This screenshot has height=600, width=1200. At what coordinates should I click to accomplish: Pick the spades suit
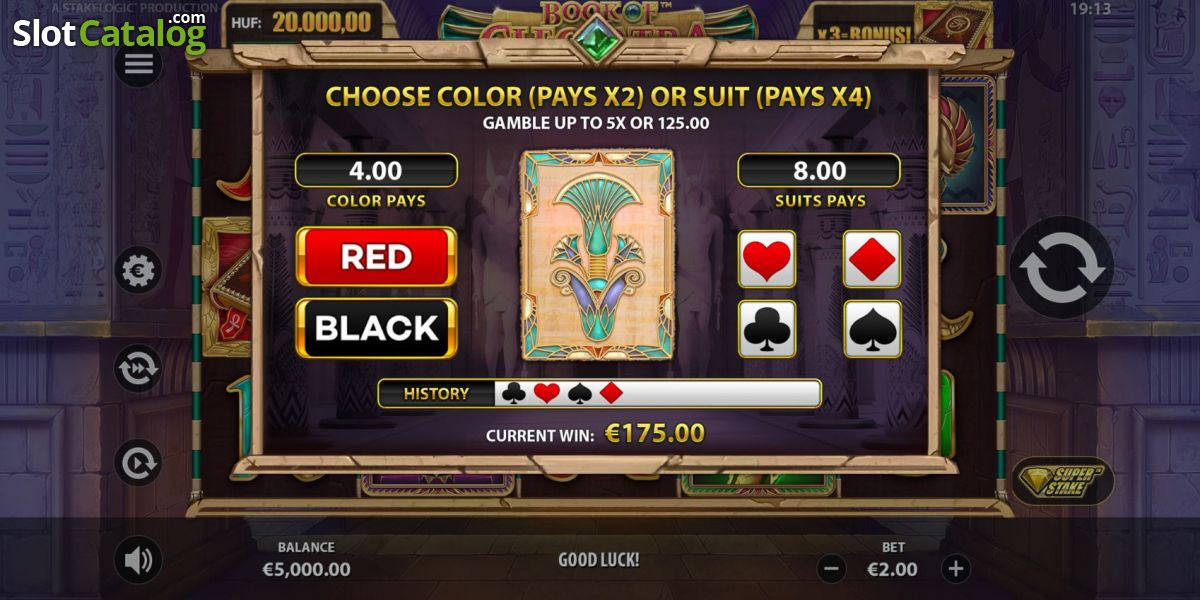point(872,328)
